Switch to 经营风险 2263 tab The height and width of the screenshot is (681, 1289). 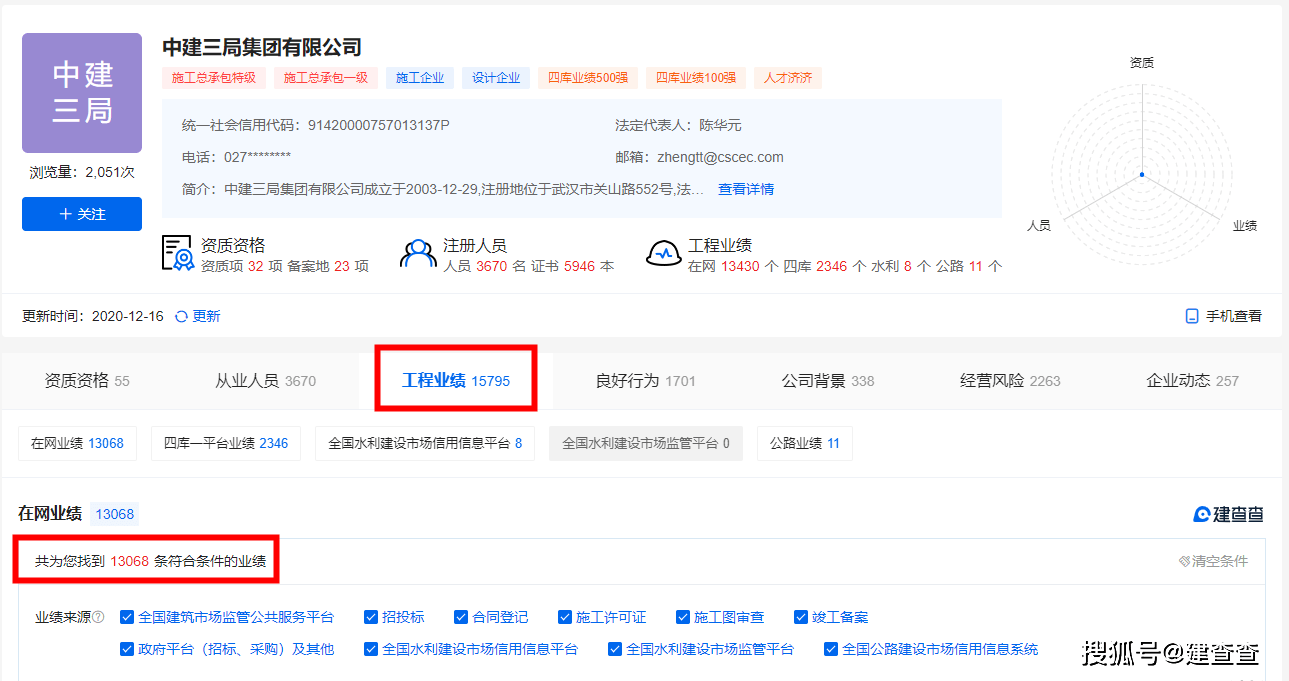(x=1010, y=381)
